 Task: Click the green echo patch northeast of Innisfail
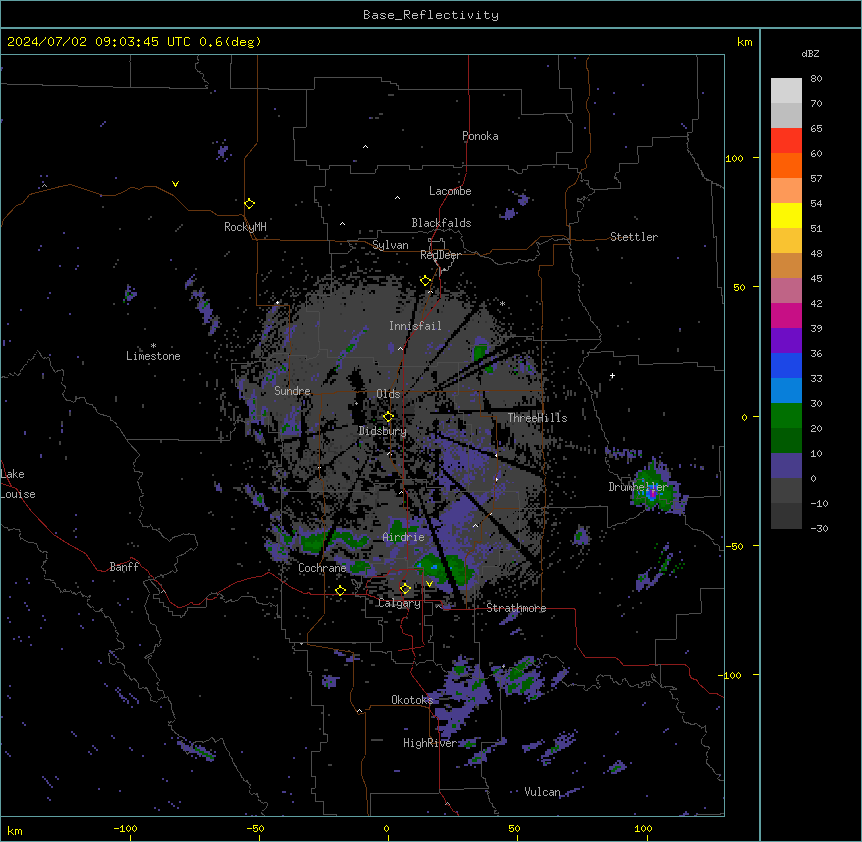tap(480, 352)
